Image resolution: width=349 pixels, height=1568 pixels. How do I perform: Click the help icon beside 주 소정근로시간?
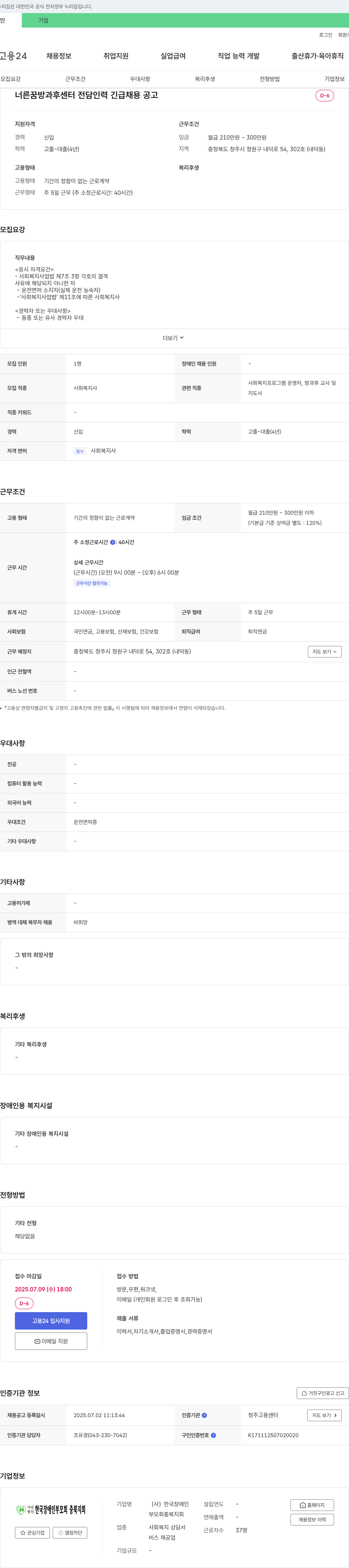click(x=113, y=542)
